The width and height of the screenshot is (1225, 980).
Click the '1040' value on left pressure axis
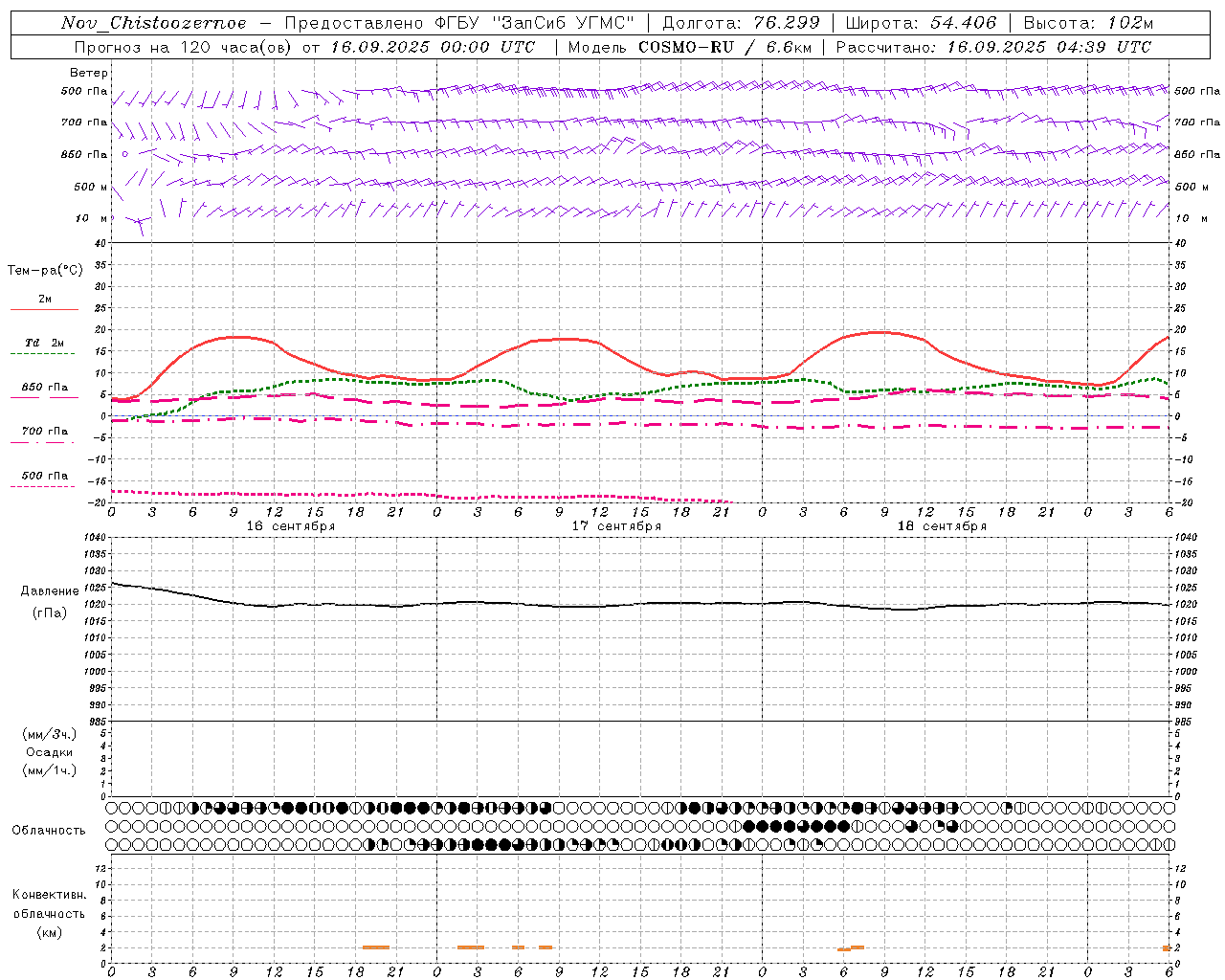pos(93,538)
